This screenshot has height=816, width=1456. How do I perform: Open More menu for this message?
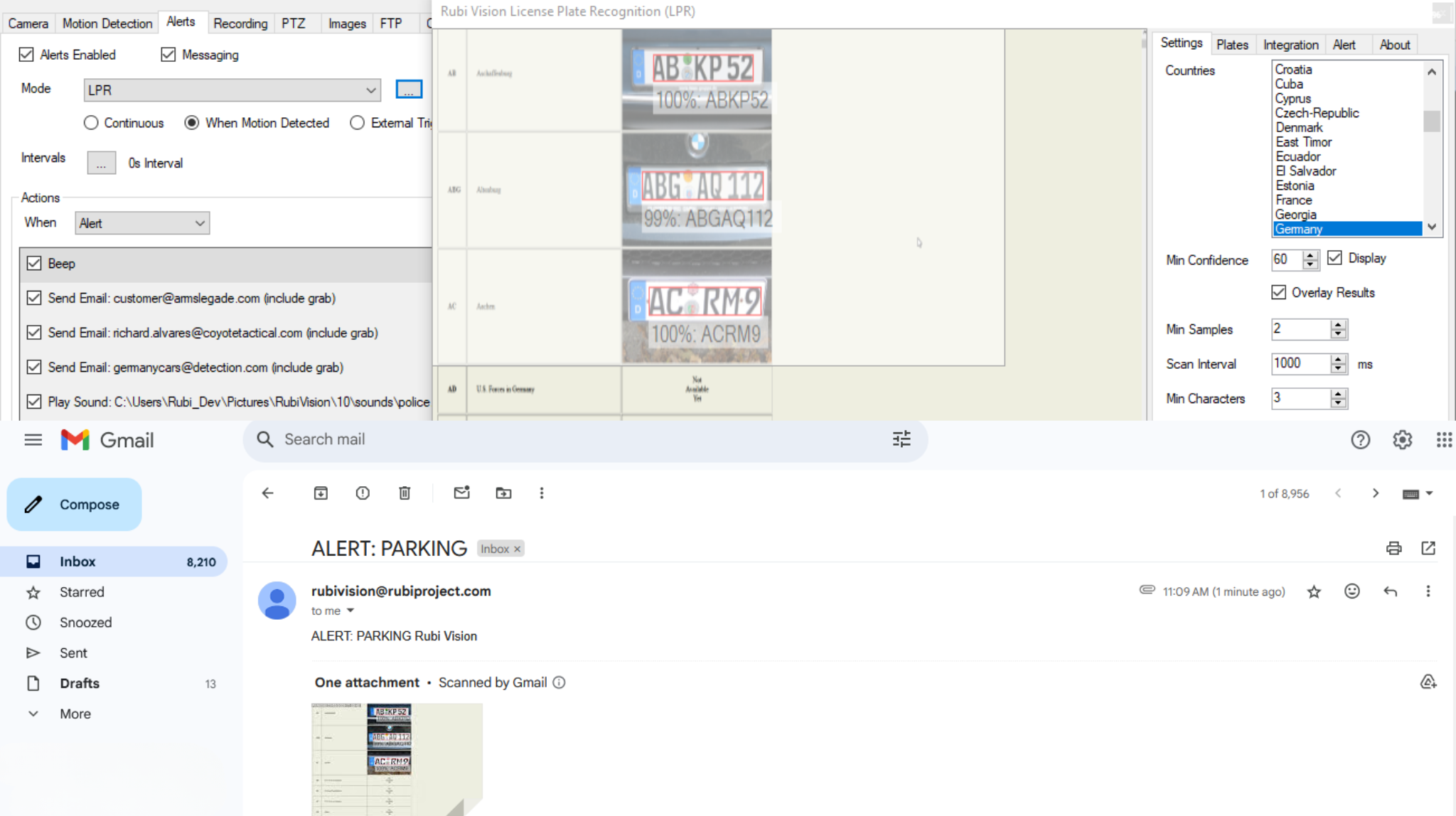pyautogui.click(x=1428, y=591)
